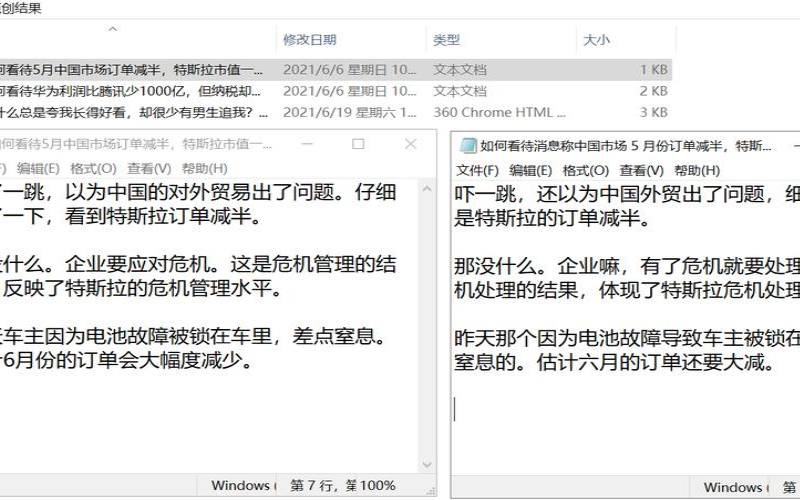
Task: Click scroll-down arrow in left Notepad
Action: click(x=427, y=465)
